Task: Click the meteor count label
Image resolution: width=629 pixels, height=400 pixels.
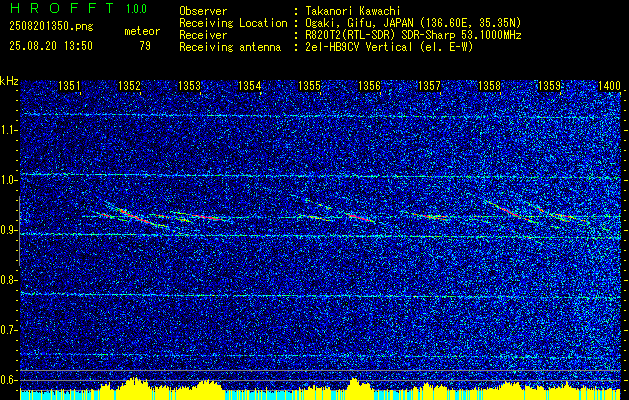Action: point(142,31)
